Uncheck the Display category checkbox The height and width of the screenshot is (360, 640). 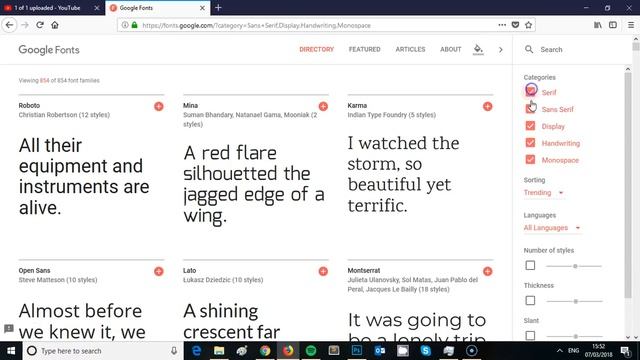click(530, 126)
